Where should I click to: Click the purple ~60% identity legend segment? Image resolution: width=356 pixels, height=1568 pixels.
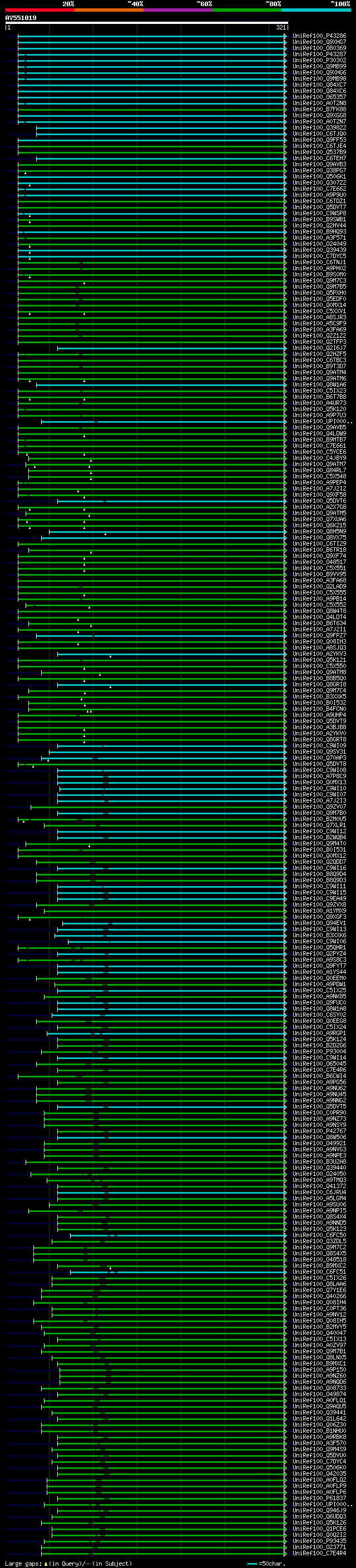(179, 10)
